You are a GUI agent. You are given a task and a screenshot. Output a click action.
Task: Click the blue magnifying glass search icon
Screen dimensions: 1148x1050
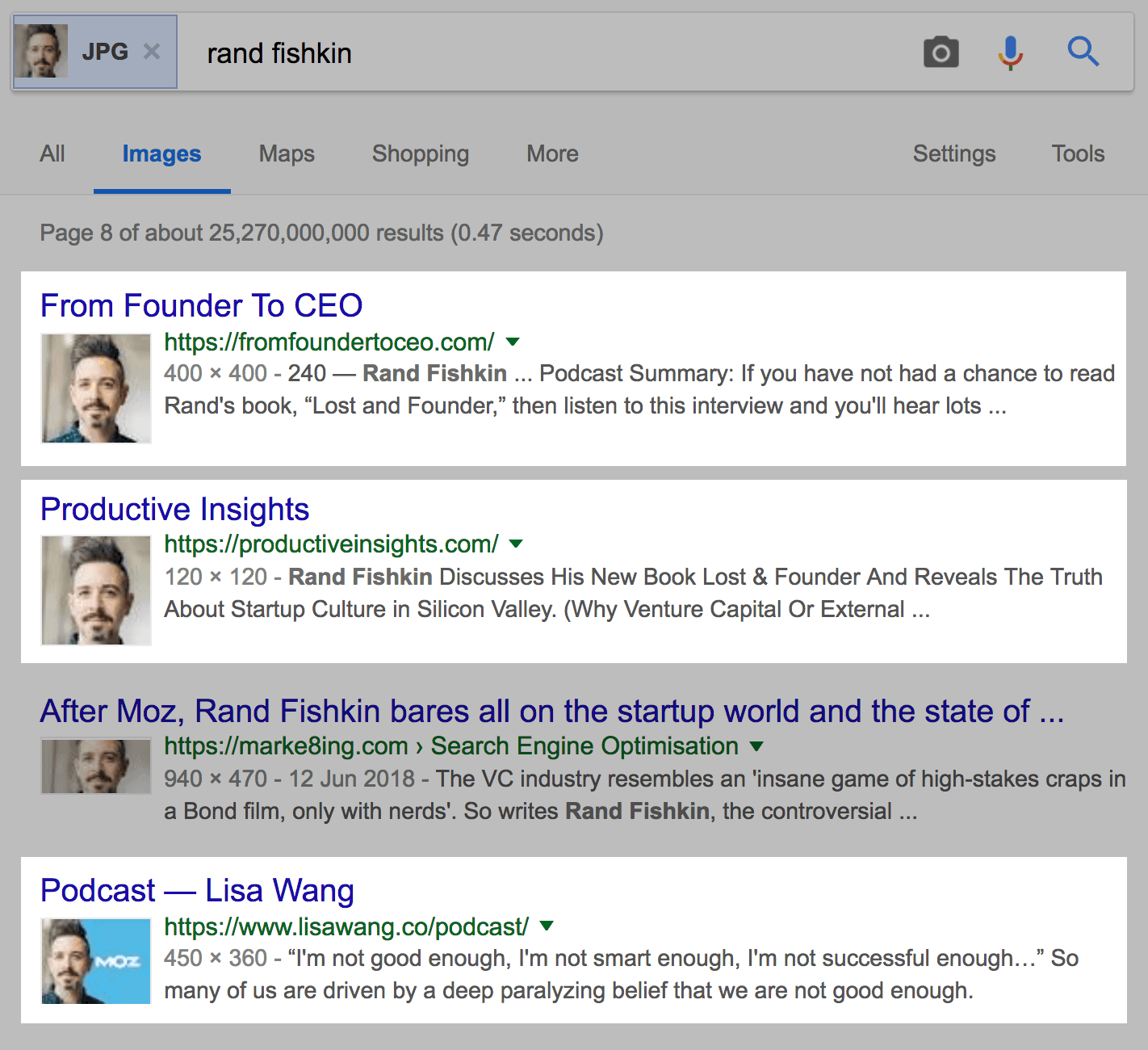tap(1083, 52)
